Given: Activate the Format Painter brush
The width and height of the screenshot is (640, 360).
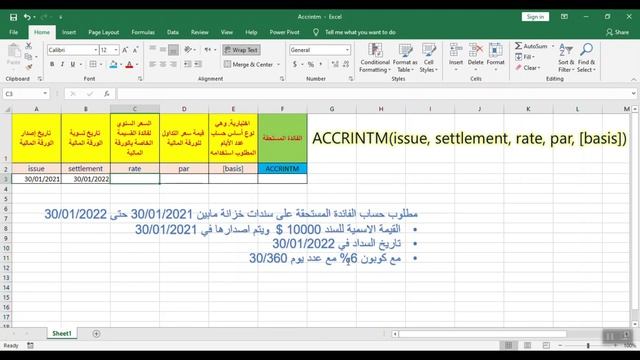Looking at the screenshot, I should (x=29, y=67).
